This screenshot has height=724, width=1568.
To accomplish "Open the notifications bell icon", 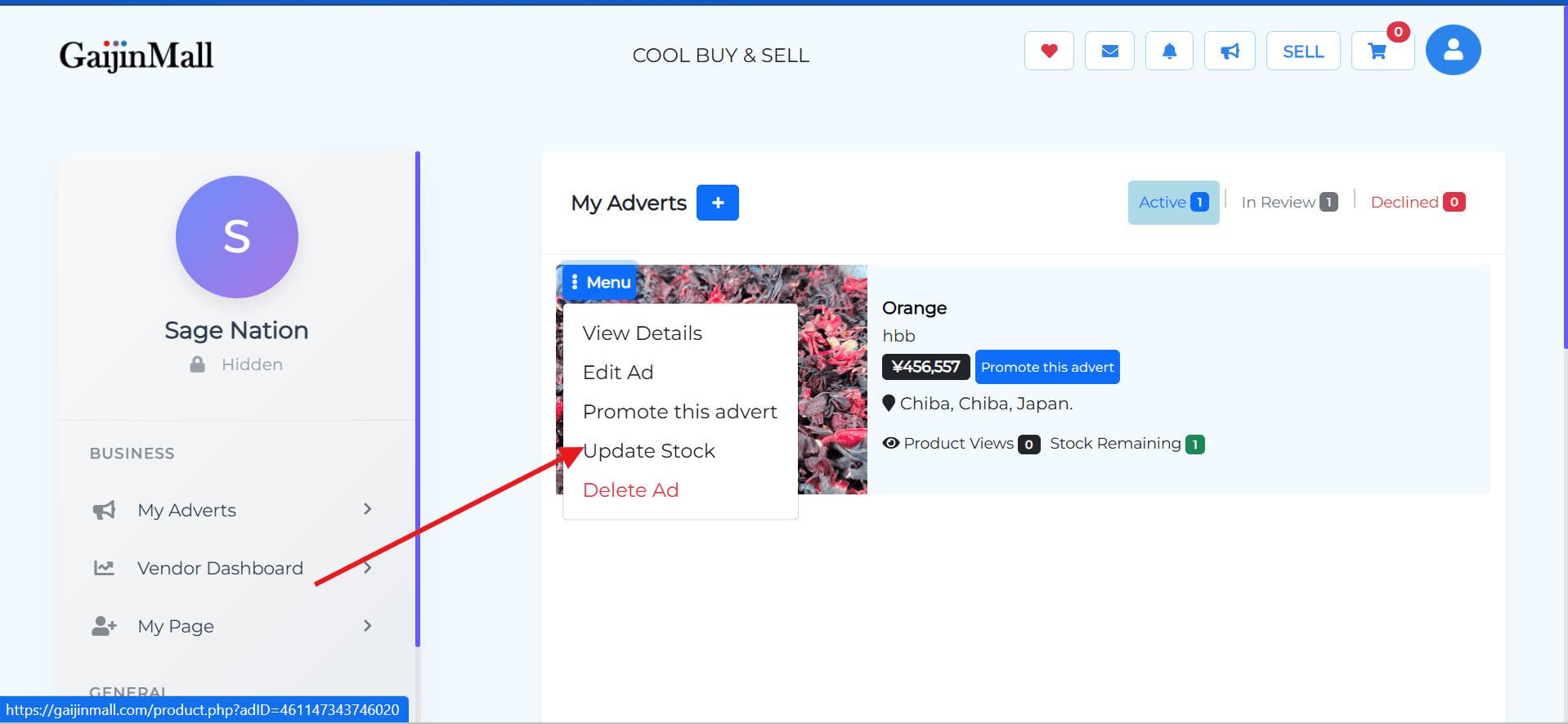I will (x=1169, y=51).
